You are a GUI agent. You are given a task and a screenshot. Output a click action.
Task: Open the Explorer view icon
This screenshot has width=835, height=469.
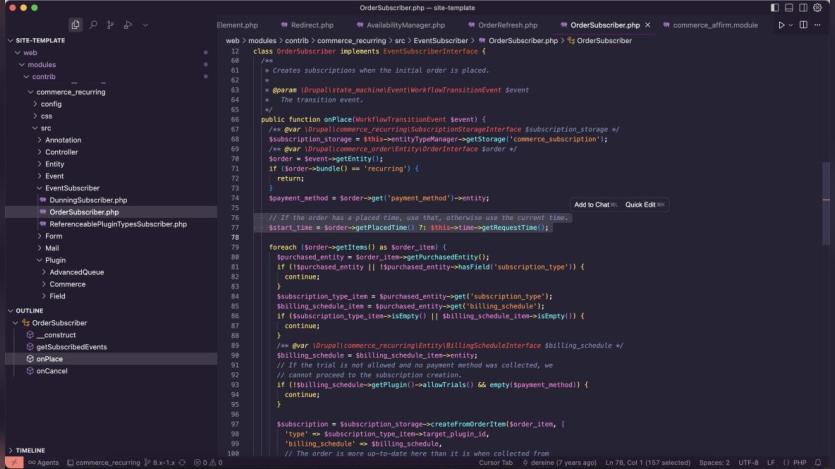[x=76, y=24]
